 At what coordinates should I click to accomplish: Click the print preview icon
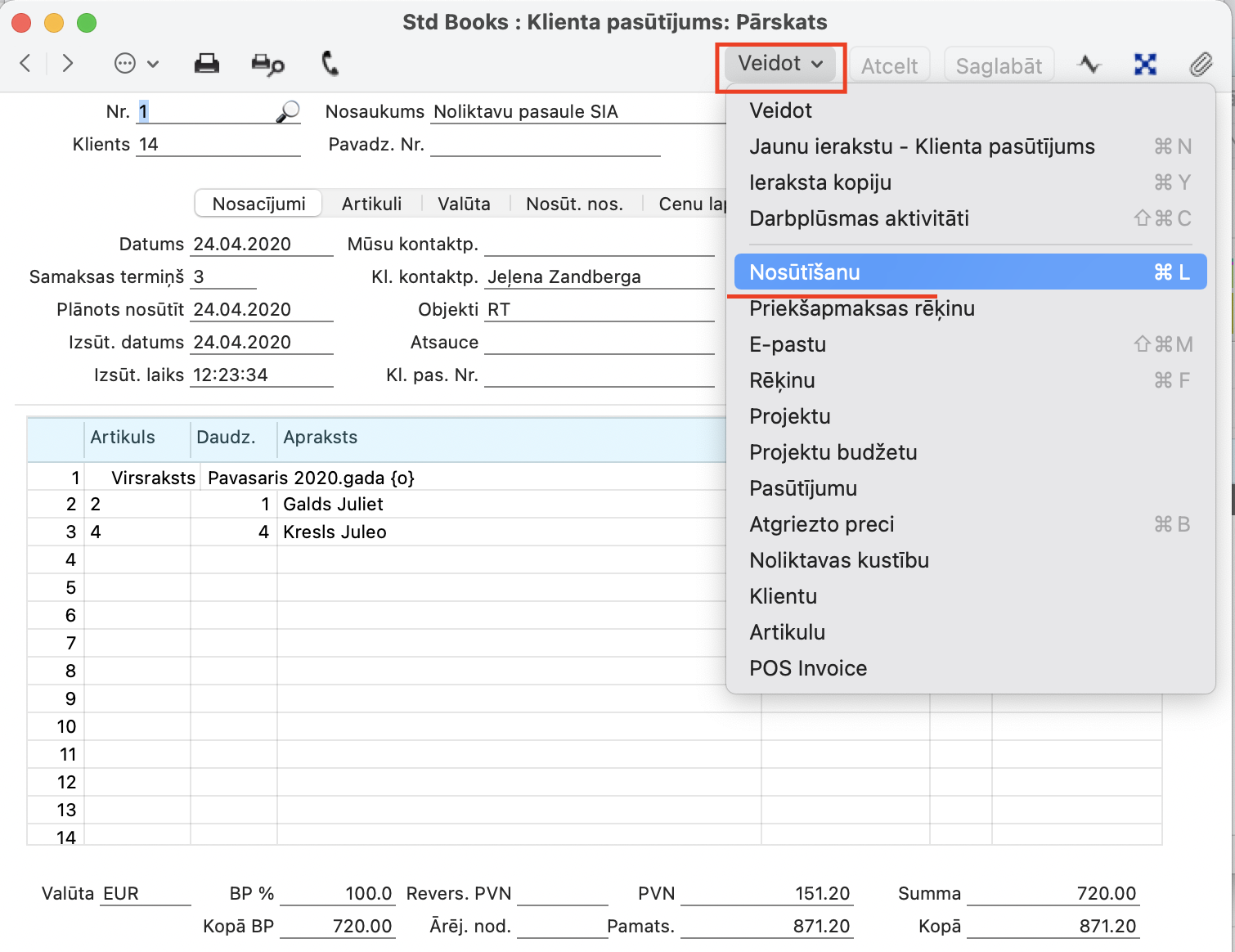[x=267, y=64]
